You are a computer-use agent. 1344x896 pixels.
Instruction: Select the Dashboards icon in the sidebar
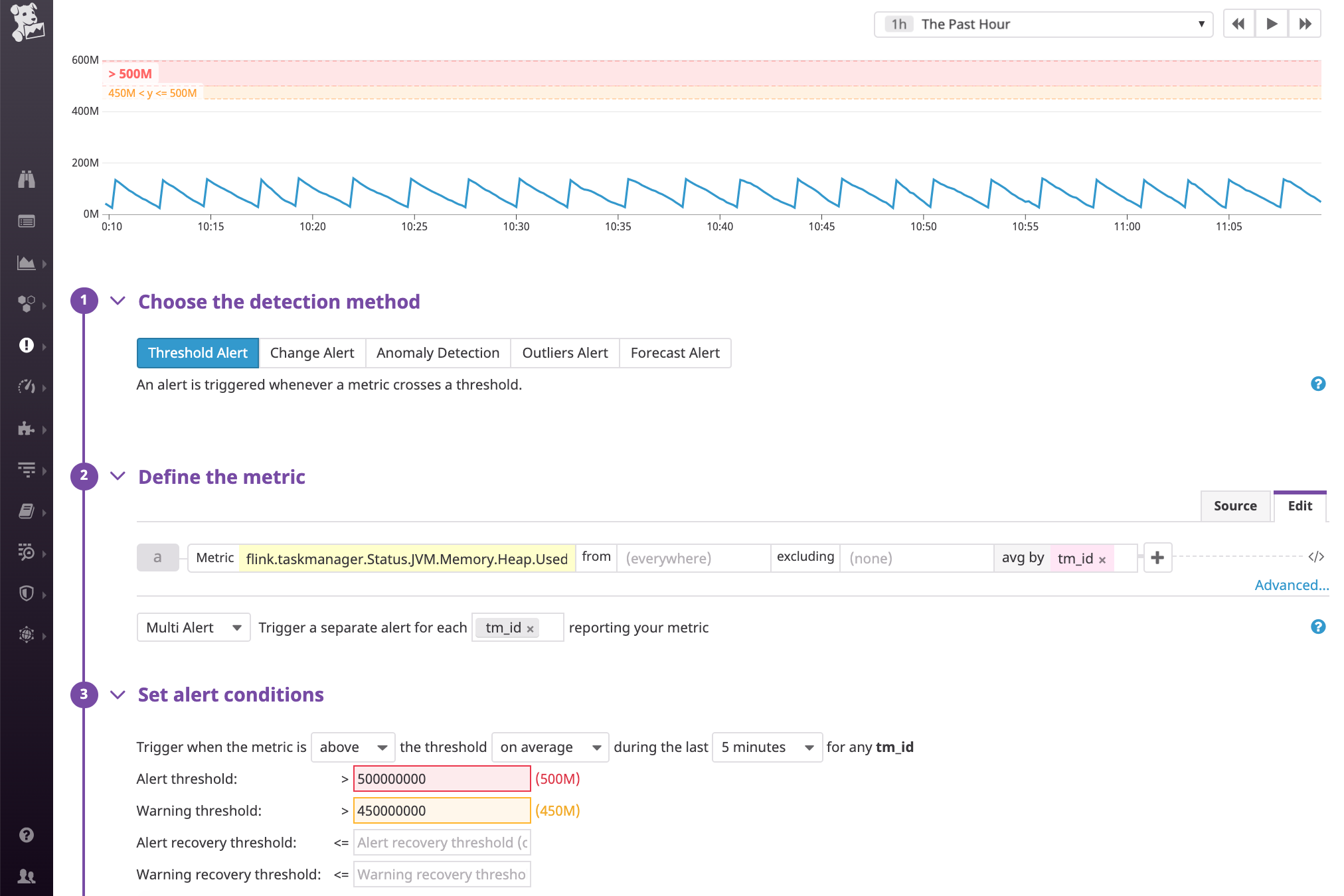(27, 263)
